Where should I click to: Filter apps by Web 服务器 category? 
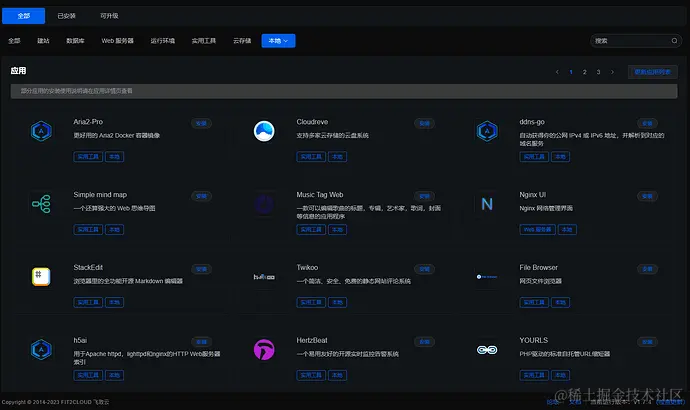(x=117, y=41)
